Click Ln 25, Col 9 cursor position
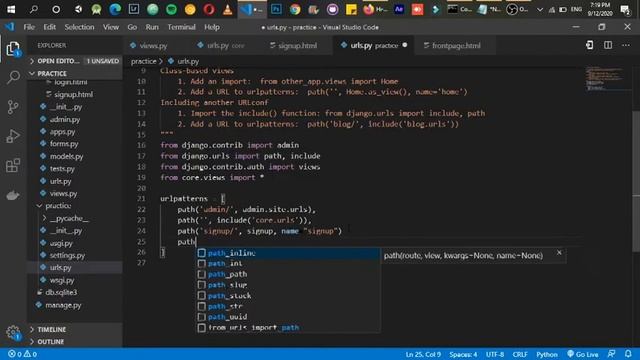640x360 pixels. [x=423, y=354]
